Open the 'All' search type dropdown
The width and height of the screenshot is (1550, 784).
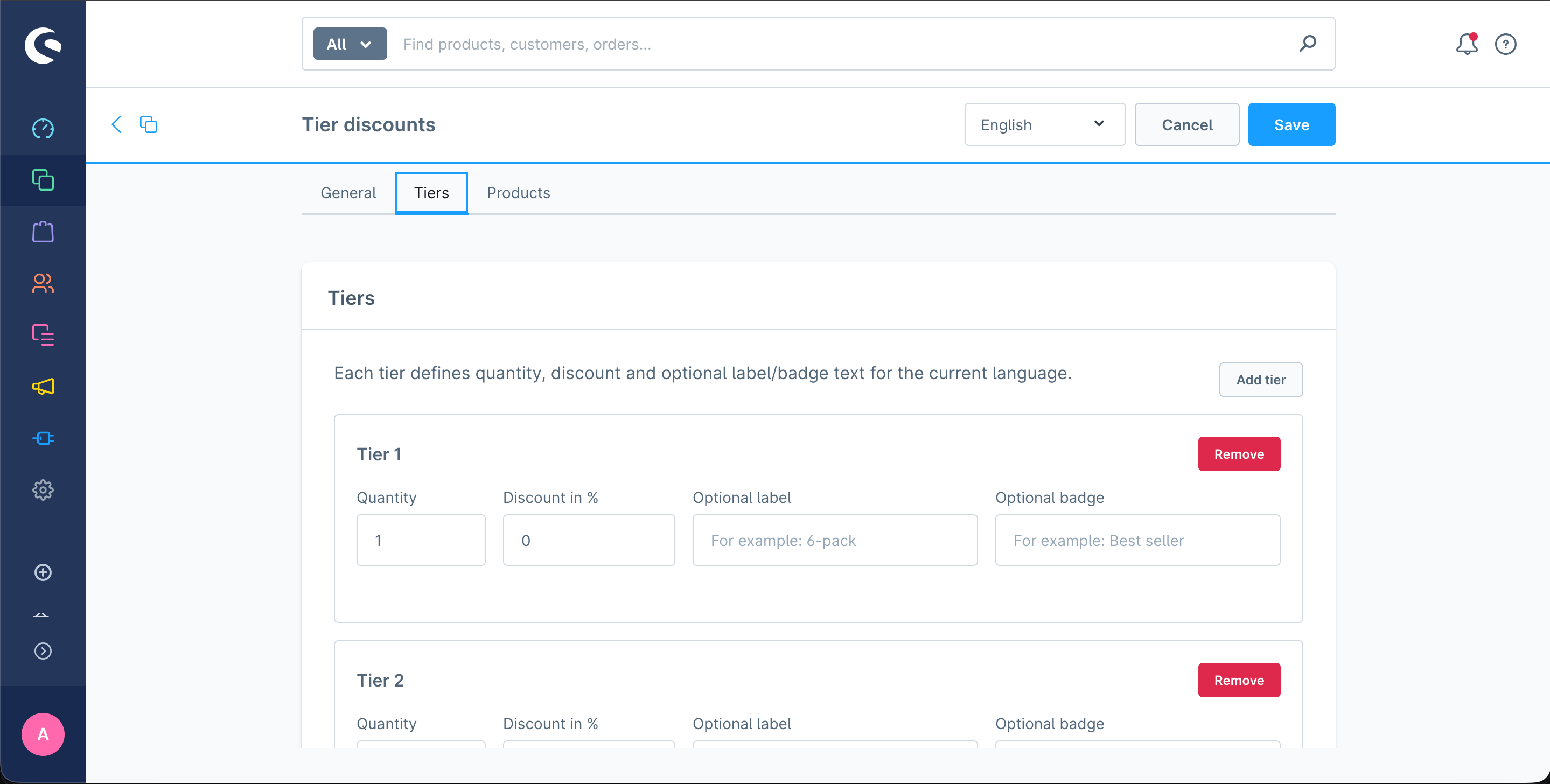[350, 44]
